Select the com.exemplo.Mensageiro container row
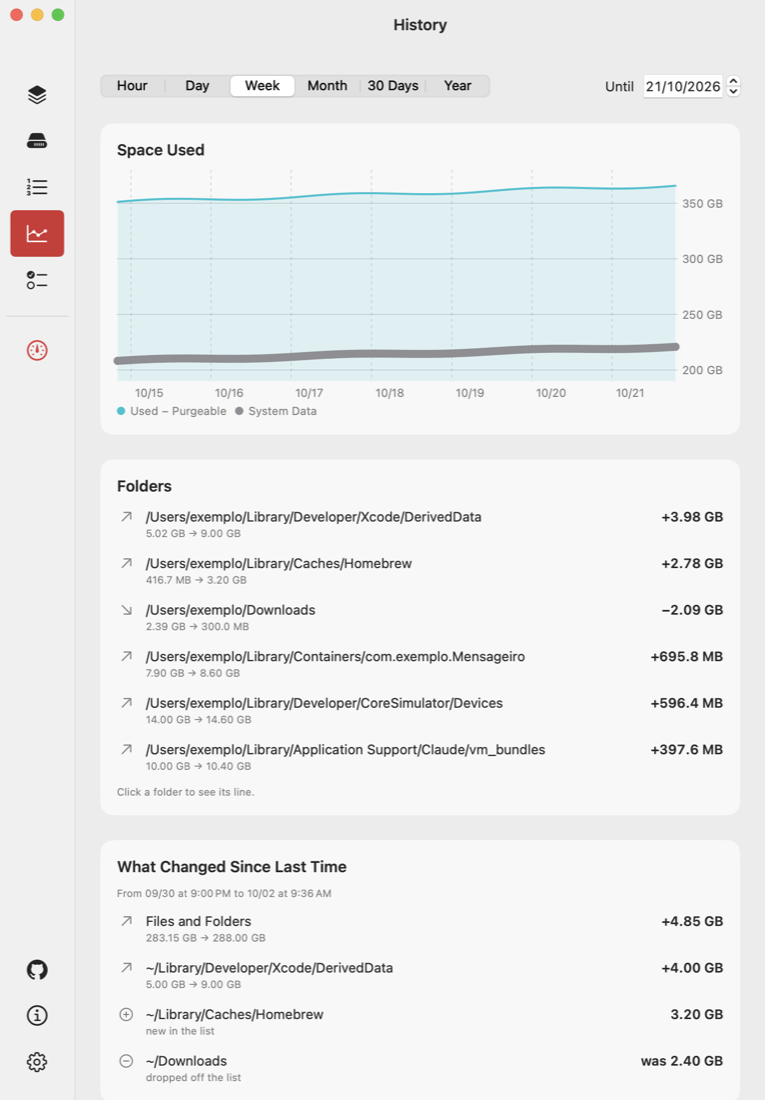Image resolution: width=765 pixels, height=1100 pixels. pos(420,664)
